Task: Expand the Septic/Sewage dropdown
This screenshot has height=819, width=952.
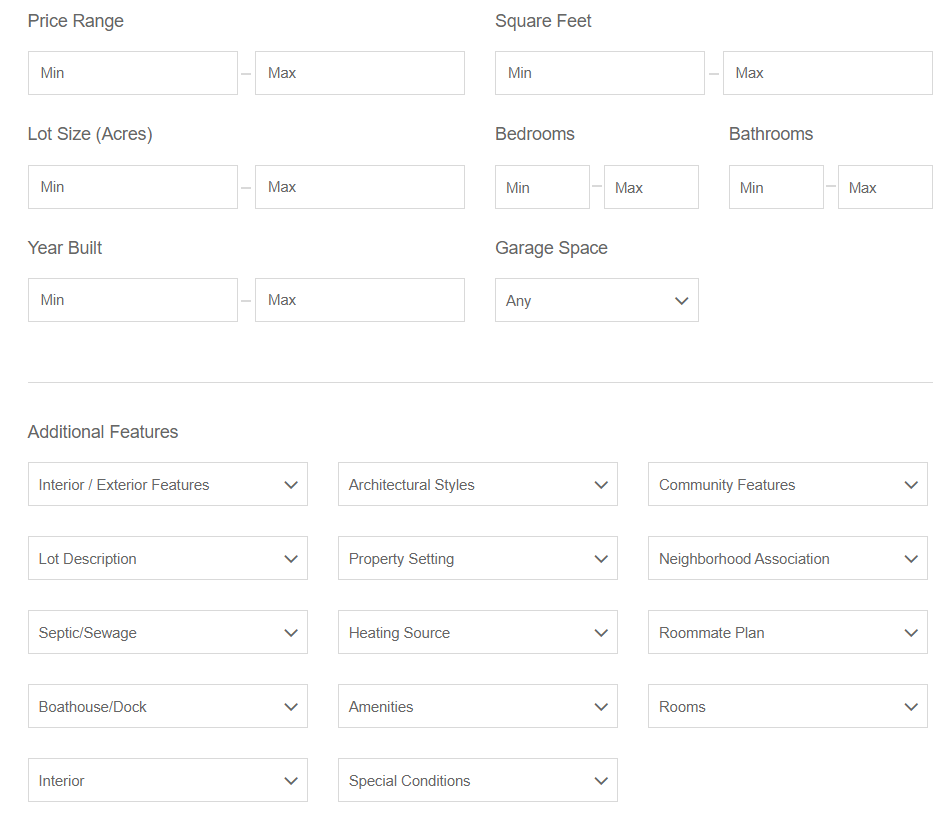Action: [168, 632]
